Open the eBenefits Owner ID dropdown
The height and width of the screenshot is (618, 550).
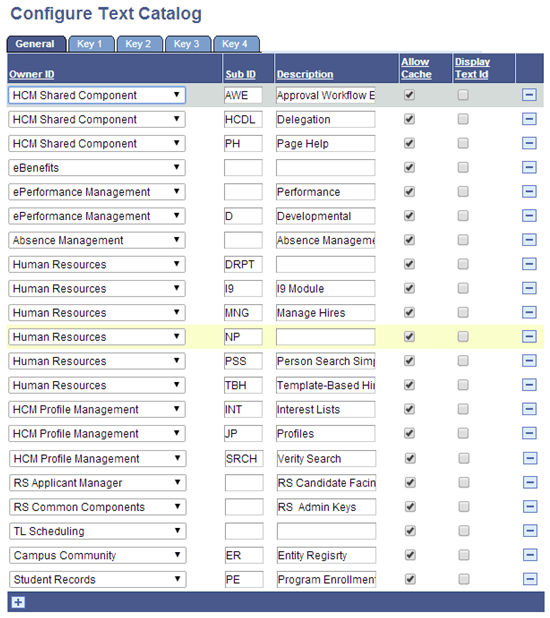click(x=97, y=168)
